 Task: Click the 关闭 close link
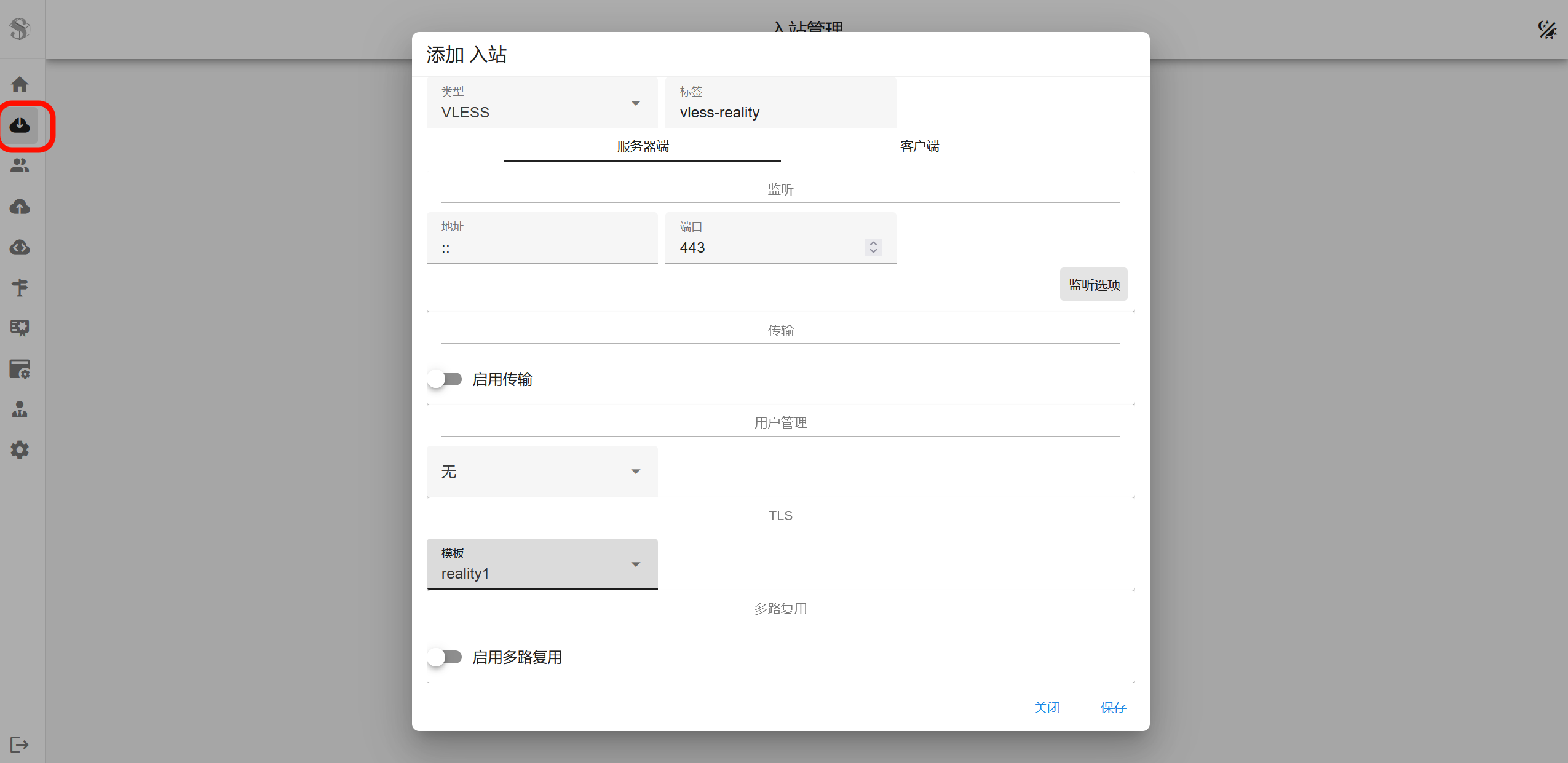(x=1047, y=708)
